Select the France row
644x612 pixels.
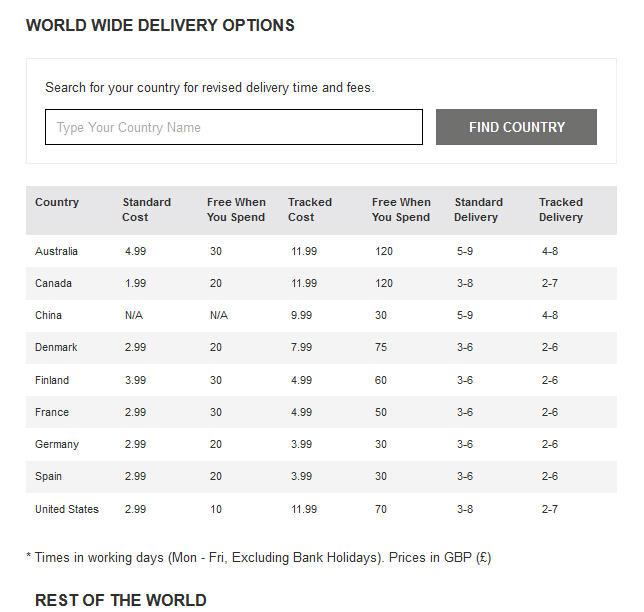pos(321,412)
